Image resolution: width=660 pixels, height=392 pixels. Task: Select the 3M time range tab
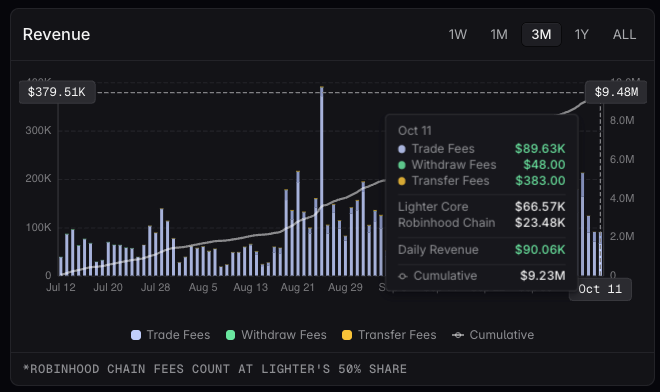pos(541,35)
